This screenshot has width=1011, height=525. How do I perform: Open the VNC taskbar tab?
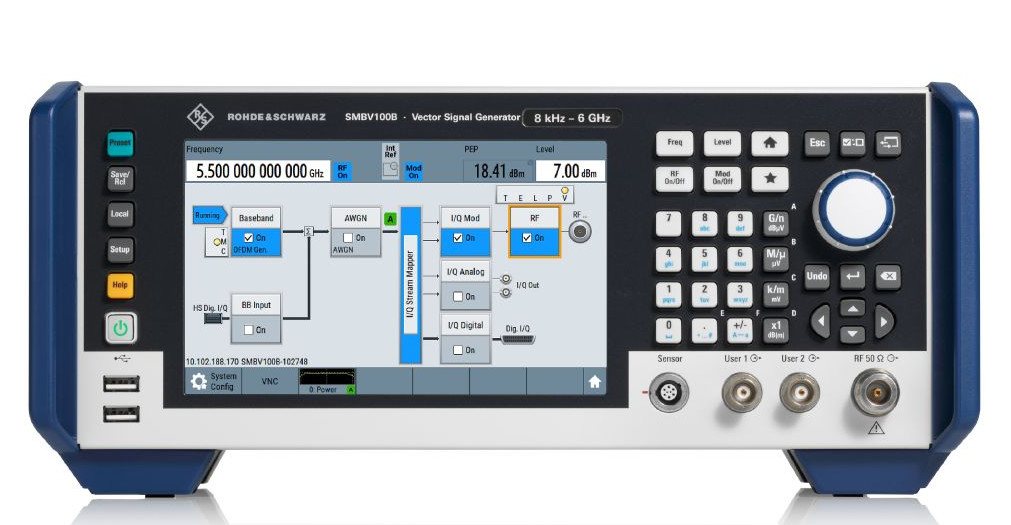(270, 381)
